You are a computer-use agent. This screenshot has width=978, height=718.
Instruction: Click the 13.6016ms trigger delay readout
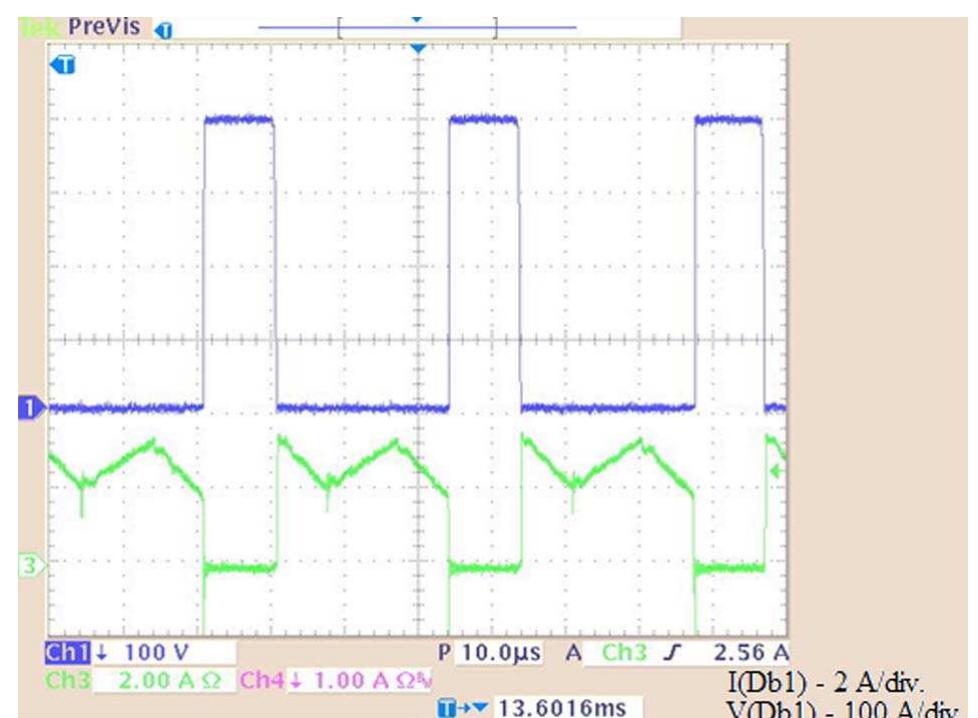click(x=561, y=708)
